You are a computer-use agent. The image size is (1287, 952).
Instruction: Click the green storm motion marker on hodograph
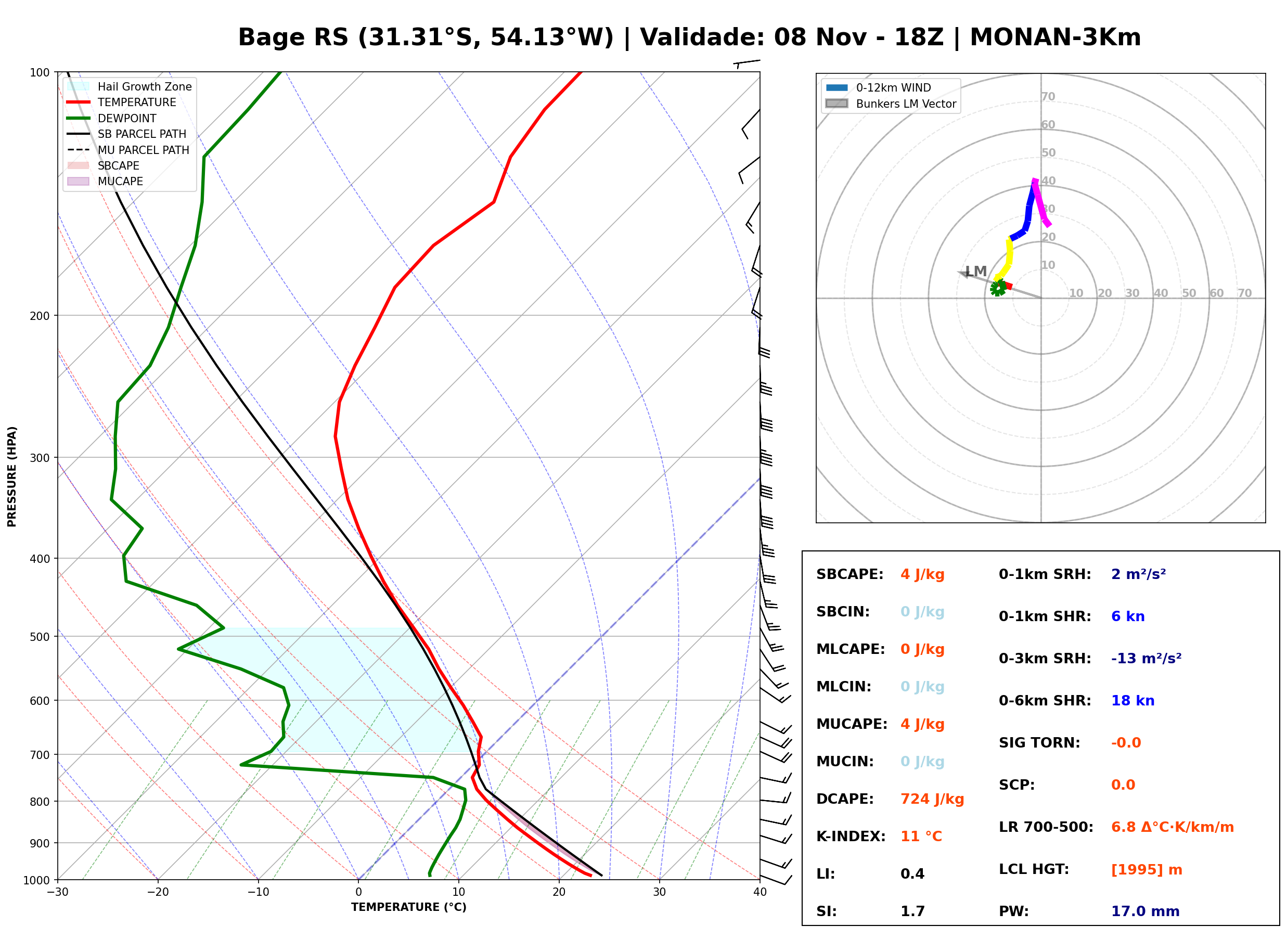(998, 288)
